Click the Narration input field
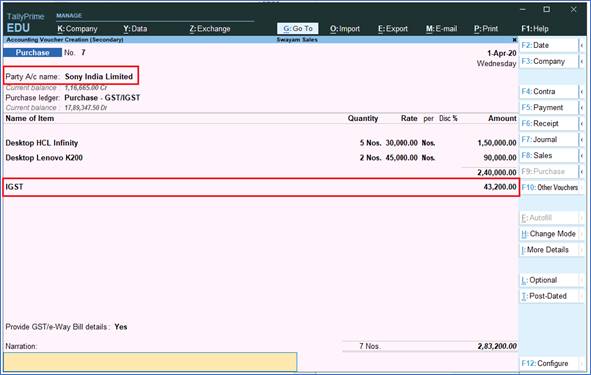This screenshot has width=591, height=375. click(150, 362)
